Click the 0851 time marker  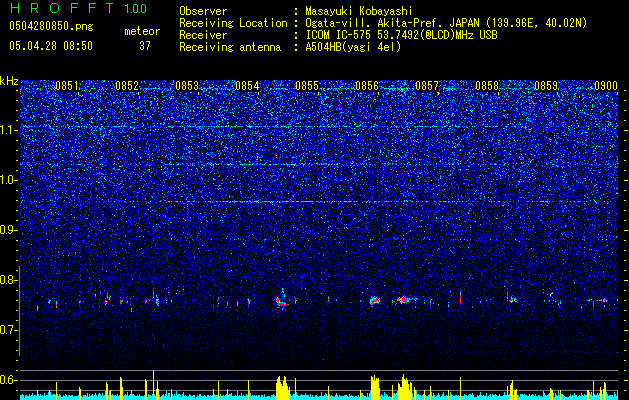pos(67,86)
